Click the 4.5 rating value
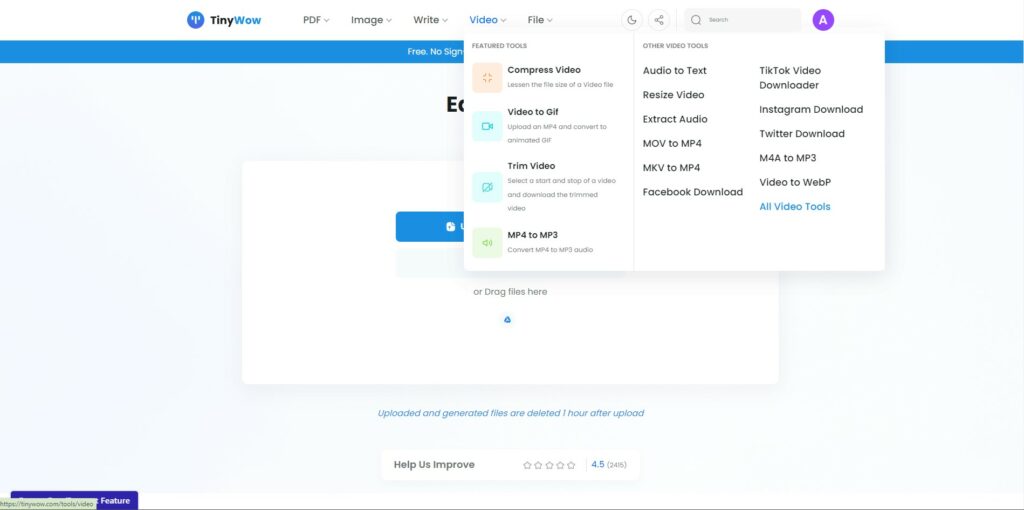The height and width of the screenshot is (510, 1024). (598, 465)
